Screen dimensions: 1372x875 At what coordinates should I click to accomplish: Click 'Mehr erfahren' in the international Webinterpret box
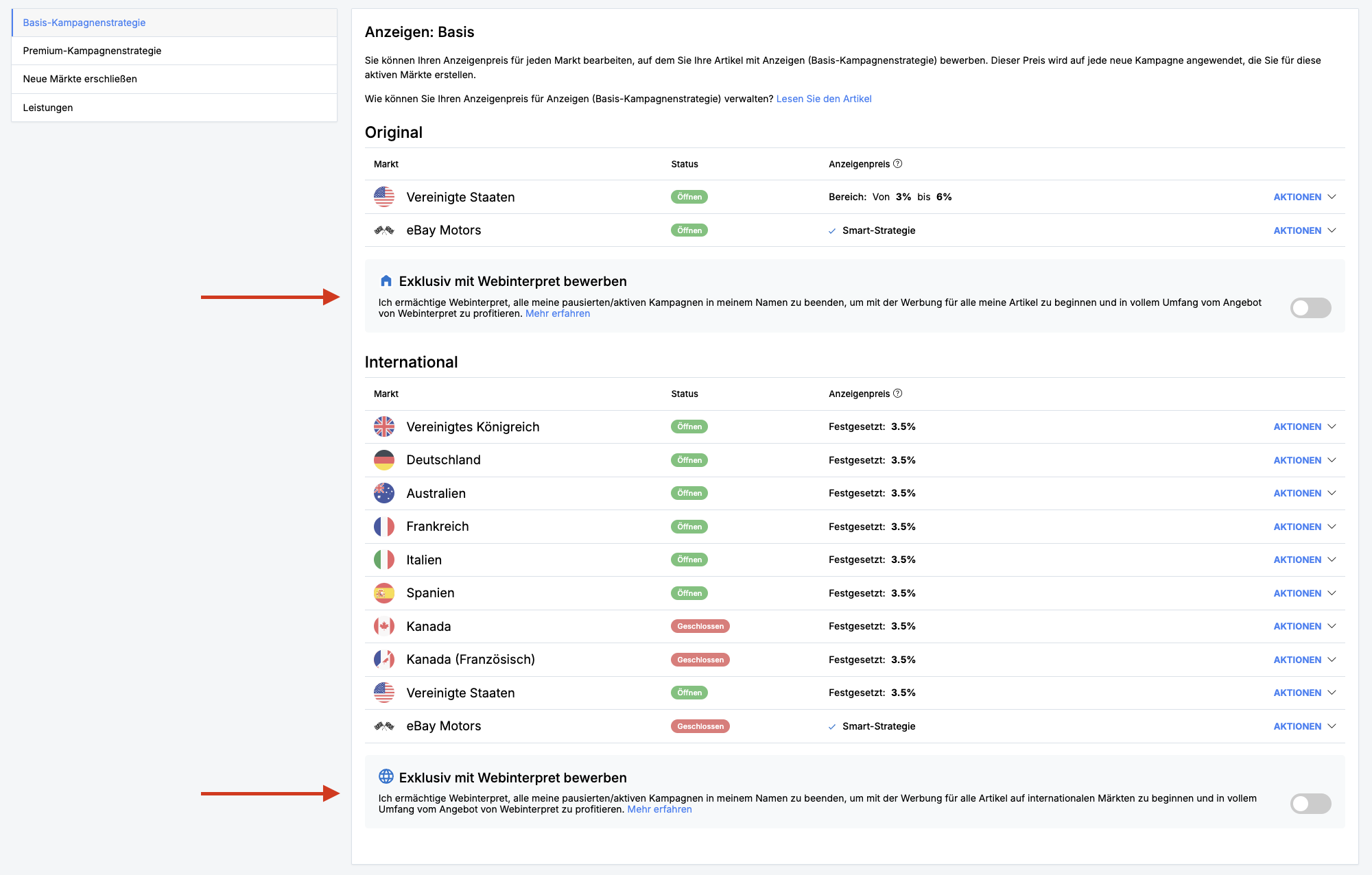click(x=659, y=809)
